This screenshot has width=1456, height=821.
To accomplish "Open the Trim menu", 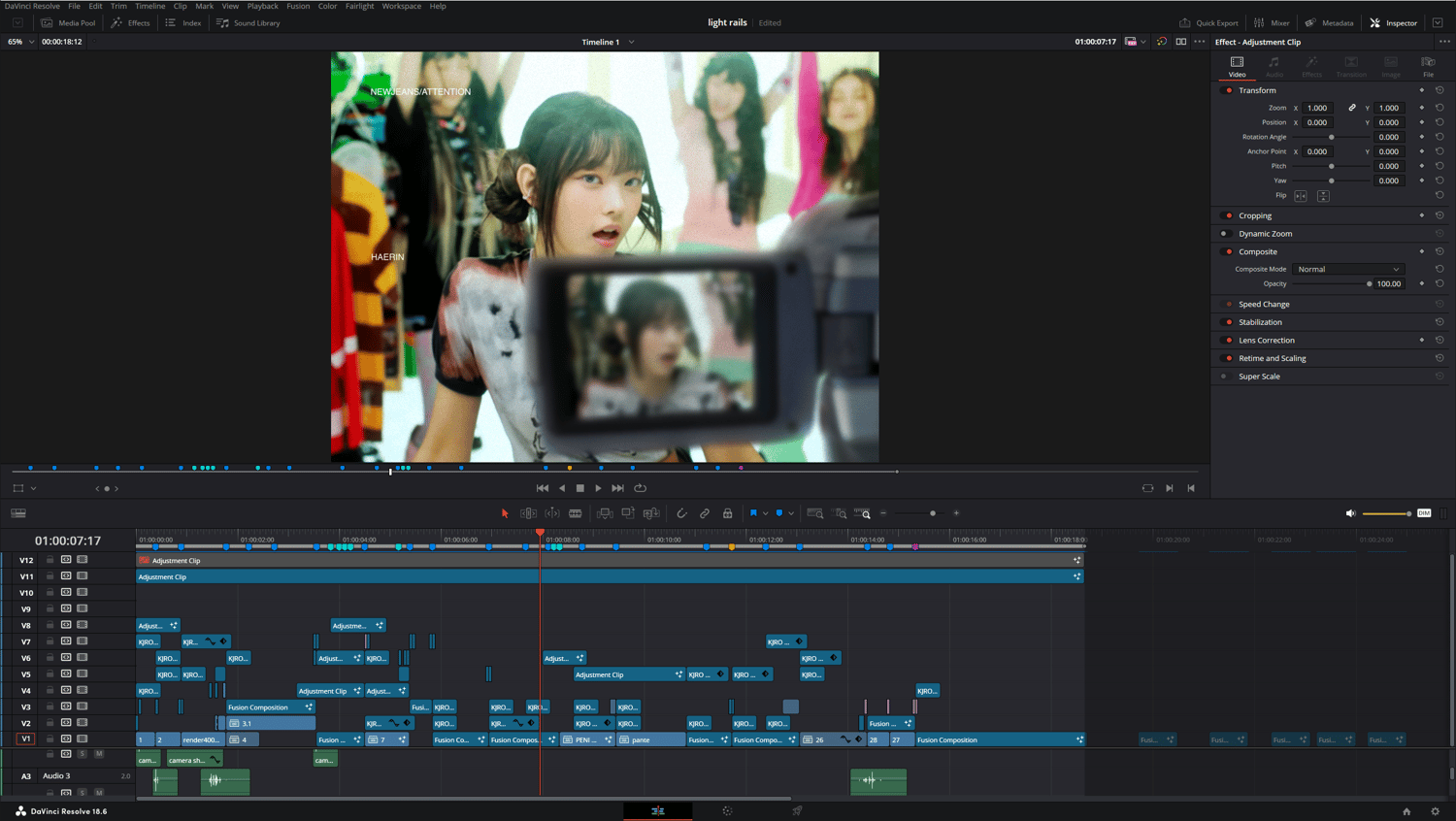I will tap(118, 6).
